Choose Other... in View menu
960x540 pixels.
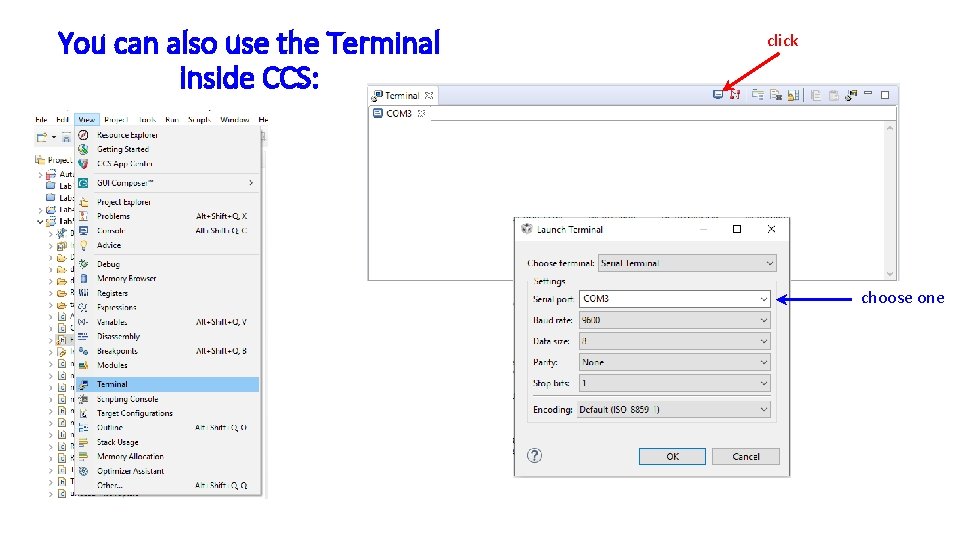click(x=168, y=485)
